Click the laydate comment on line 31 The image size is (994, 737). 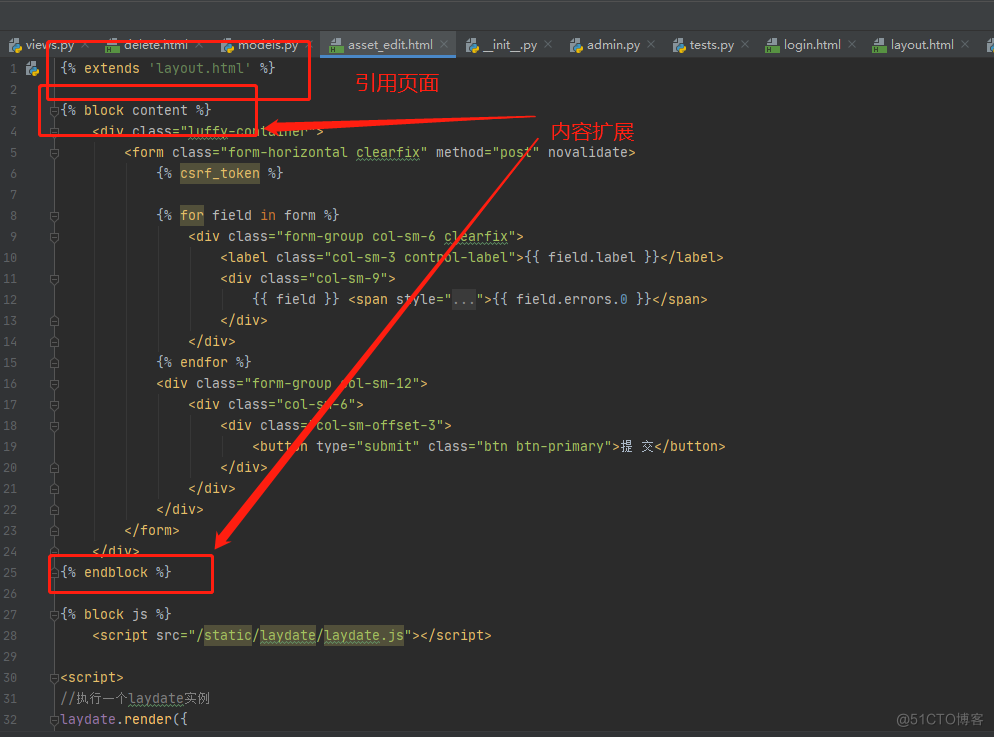click(x=135, y=698)
